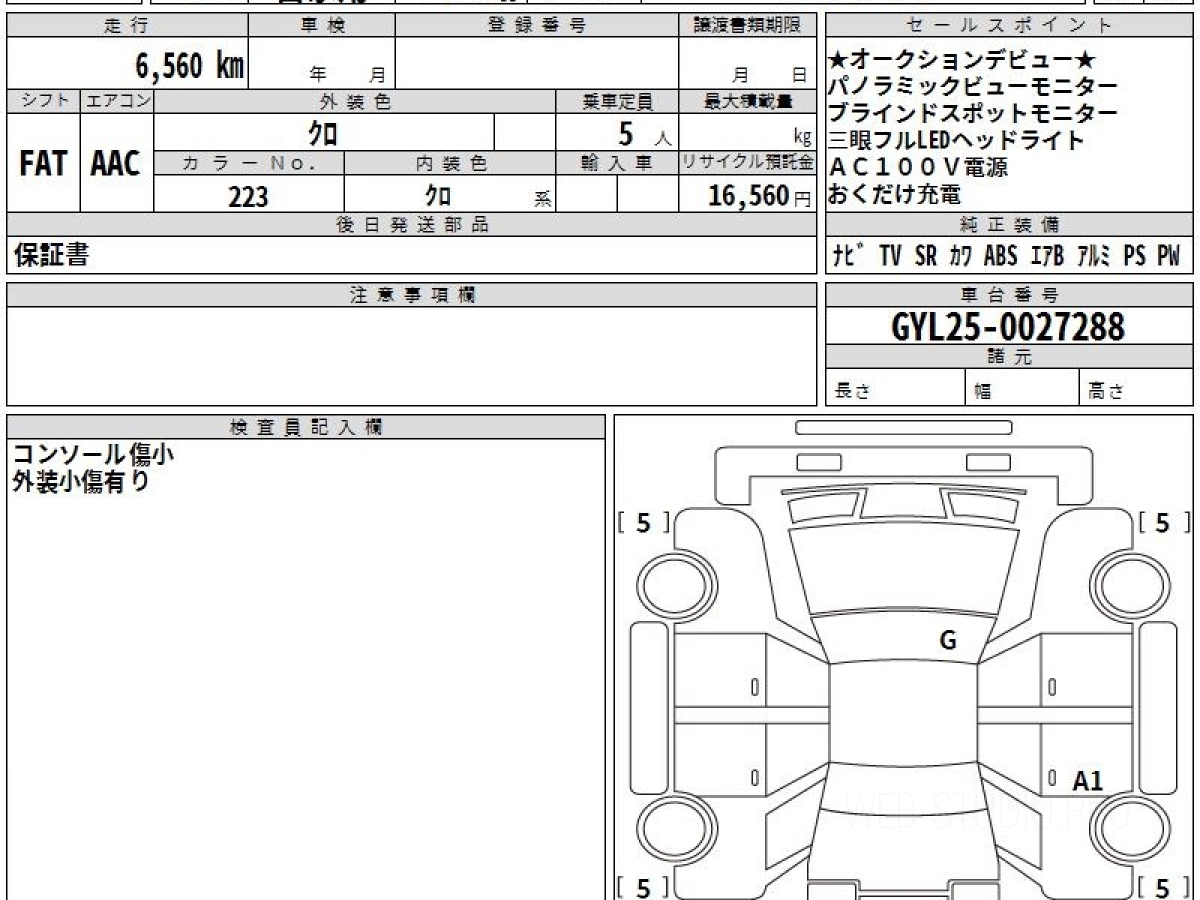This screenshot has width=1200, height=900.
Task: Select the パノラミックビューモニター line
Action: coord(973,88)
